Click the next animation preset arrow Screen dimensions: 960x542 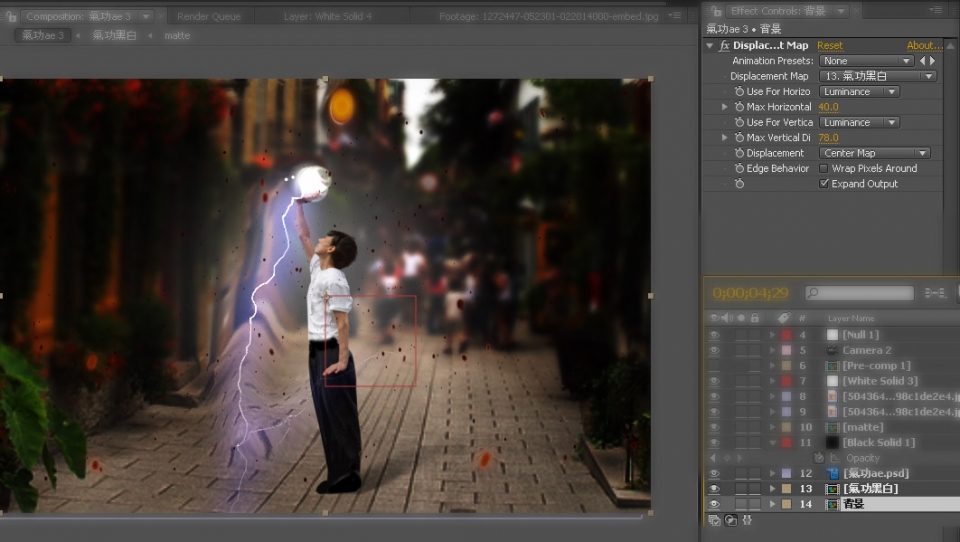point(933,61)
